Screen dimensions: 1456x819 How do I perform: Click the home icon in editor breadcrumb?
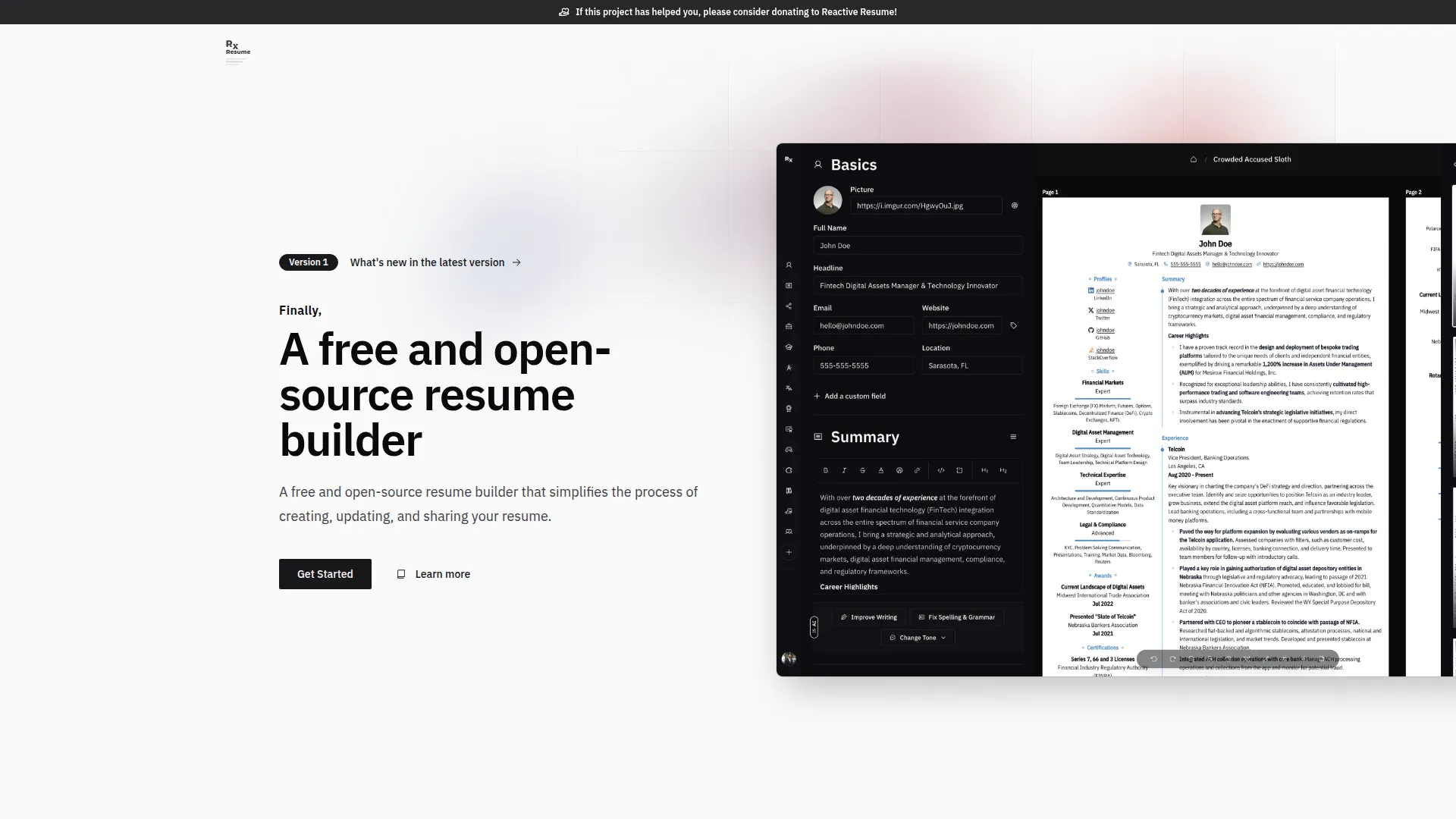1194,159
